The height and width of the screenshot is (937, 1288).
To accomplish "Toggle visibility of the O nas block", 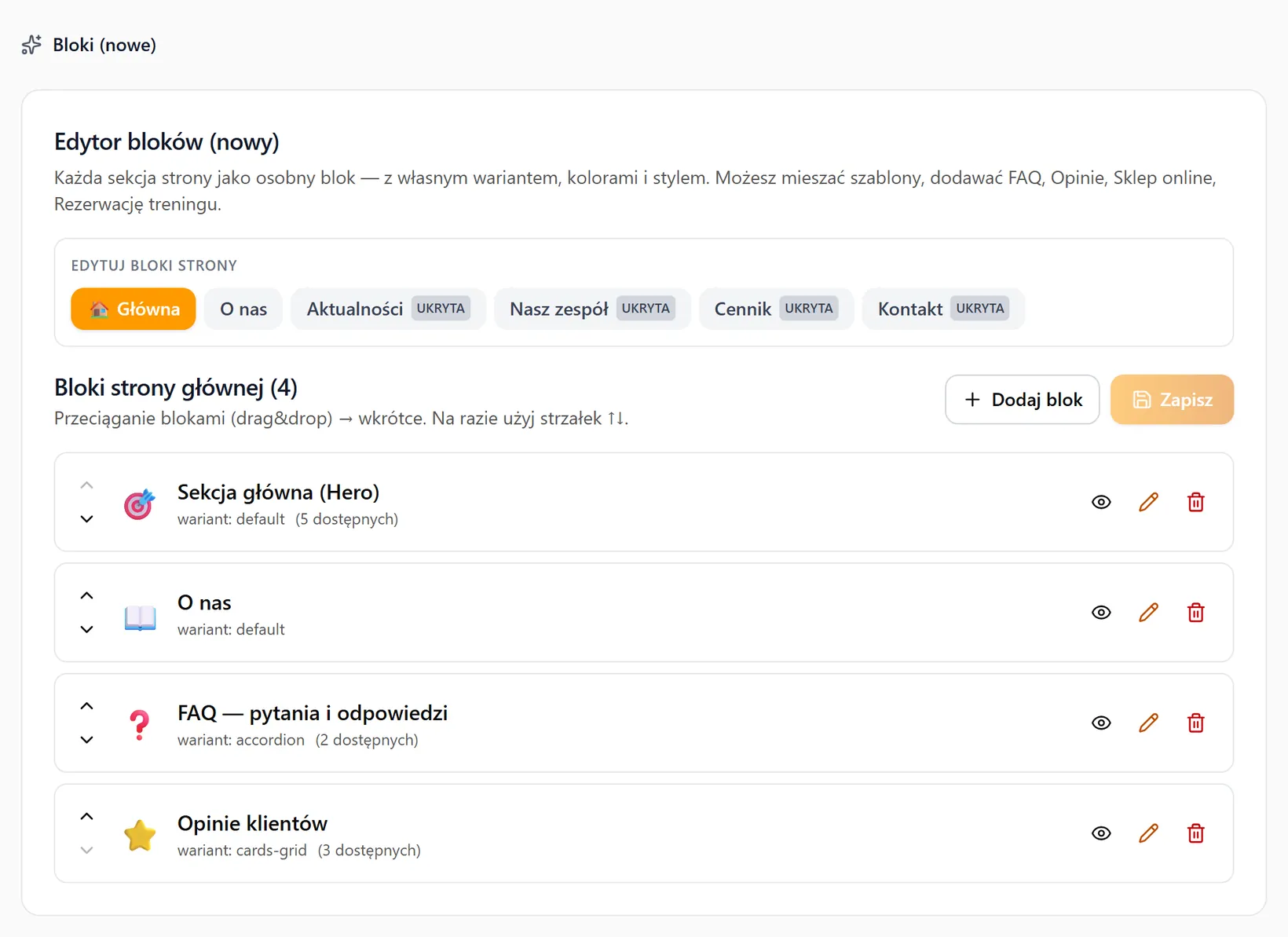I will coord(1101,613).
